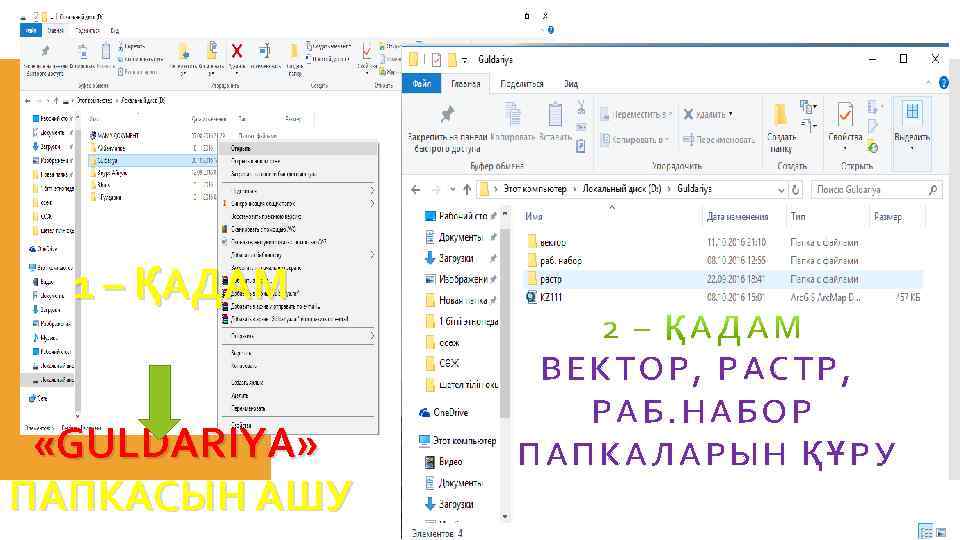Click the OneDrive cloud icon in Guldariya nav pane

[x=424, y=413]
